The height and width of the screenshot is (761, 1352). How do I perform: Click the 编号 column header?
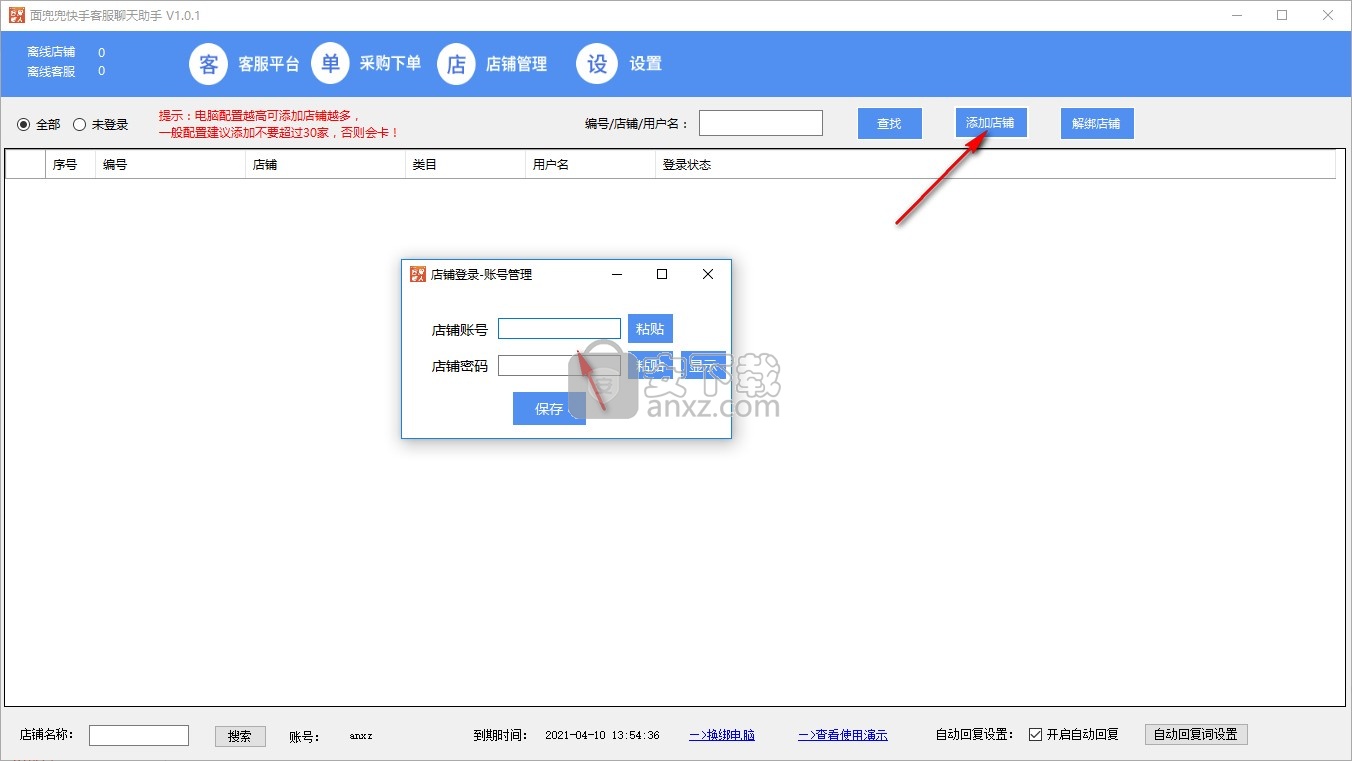point(170,165)
